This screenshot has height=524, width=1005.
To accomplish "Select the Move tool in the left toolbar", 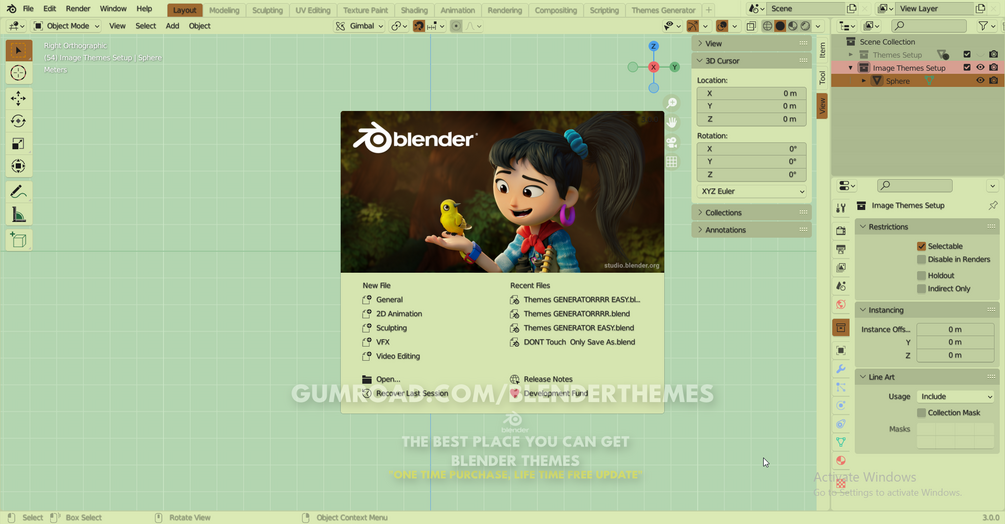I will coord(19,98).
